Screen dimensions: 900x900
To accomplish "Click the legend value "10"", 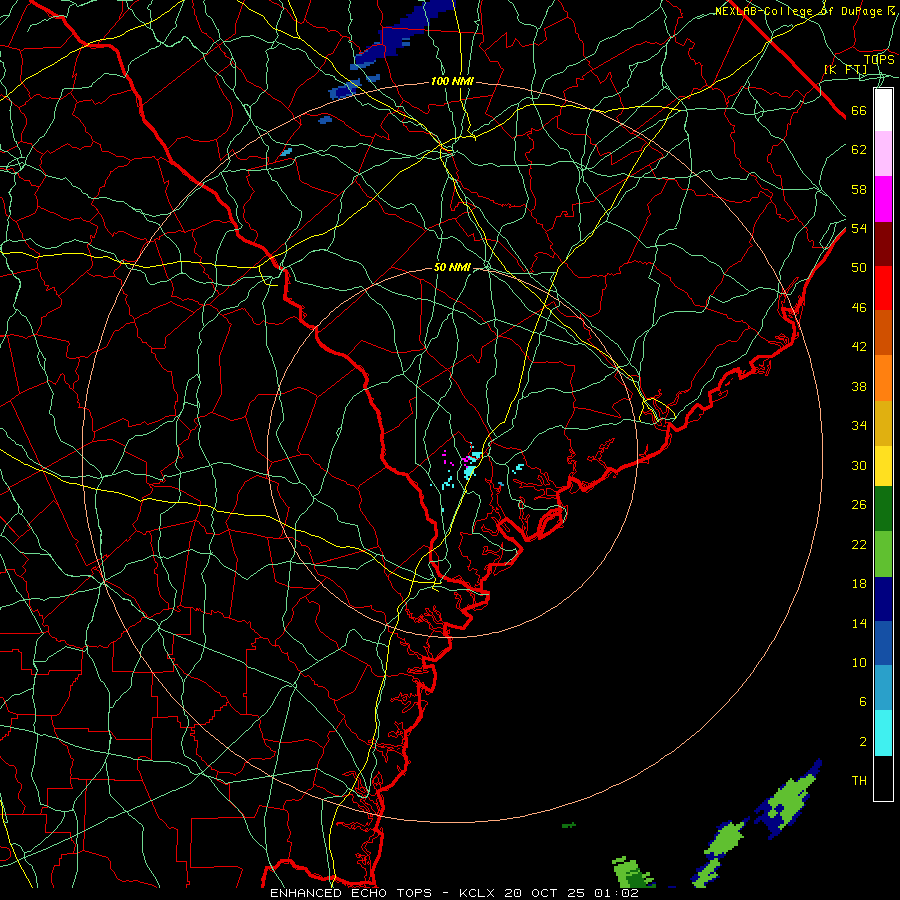I will (x=859, y=662).
